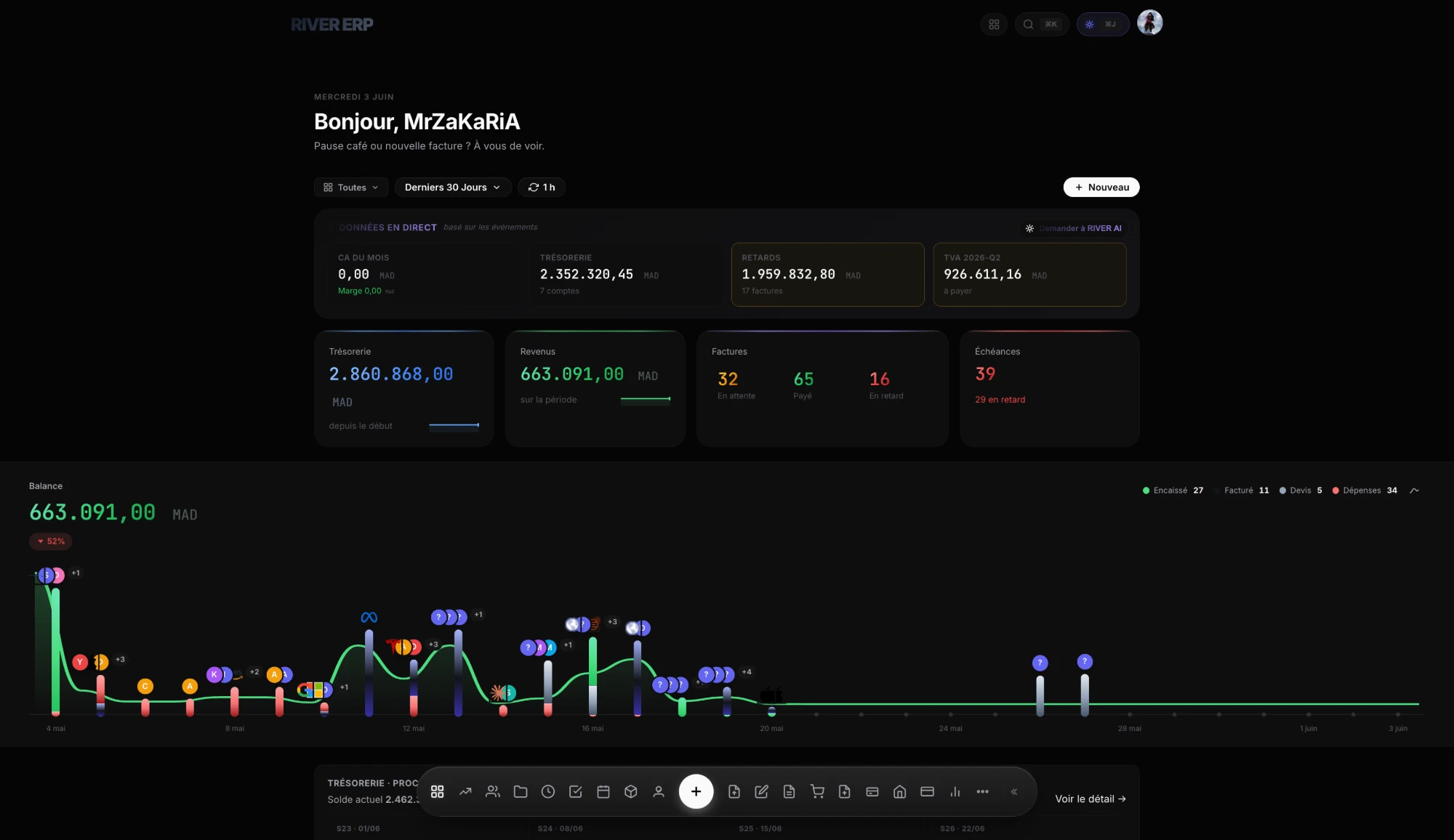The height and width of the screenshot is (840, 1454).
Task: Open the home icon in the dock
Action: (x=900, y=791)
